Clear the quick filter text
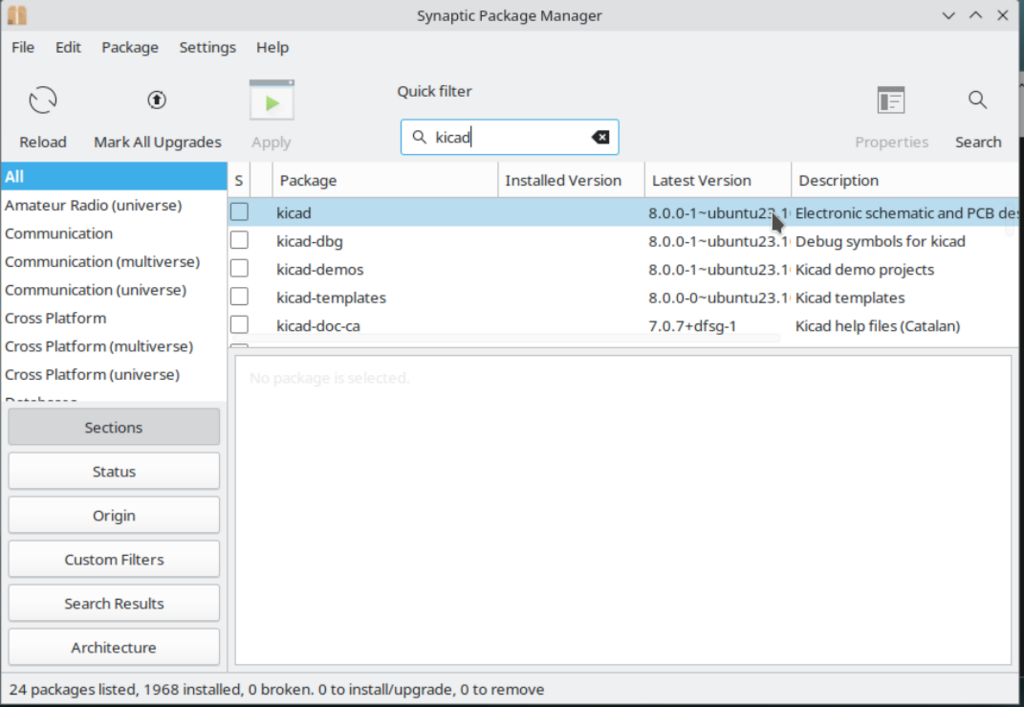The width and height of the screenshot is (1024, 707). coord(600,137)
